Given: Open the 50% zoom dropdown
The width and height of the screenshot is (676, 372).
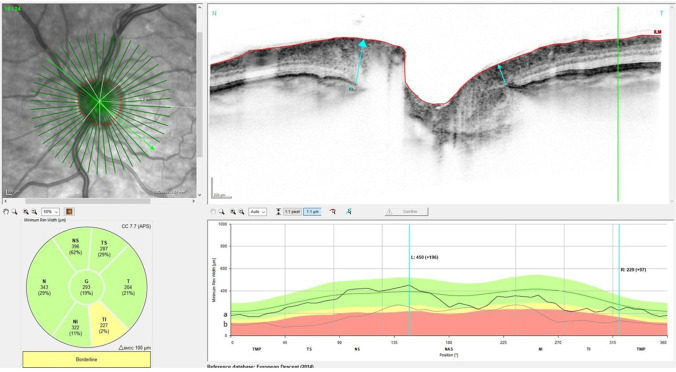Looking at the screenshot, I should point(50,212).
